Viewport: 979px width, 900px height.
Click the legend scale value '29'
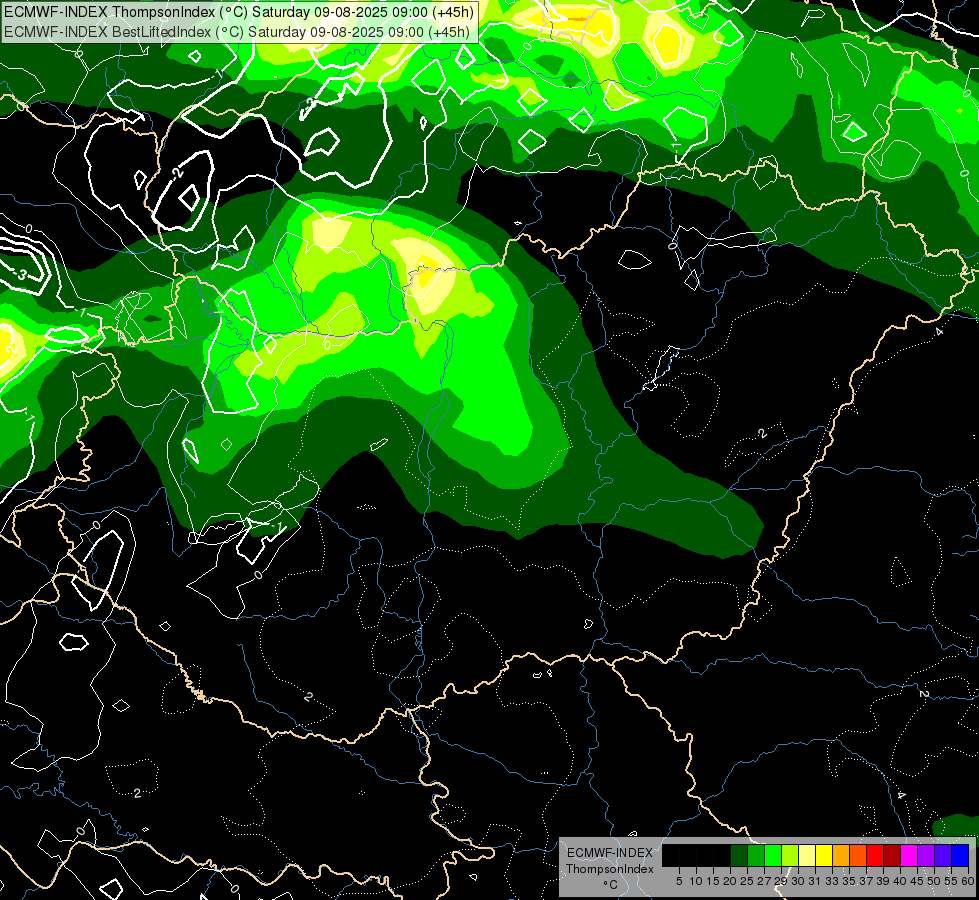782,881
